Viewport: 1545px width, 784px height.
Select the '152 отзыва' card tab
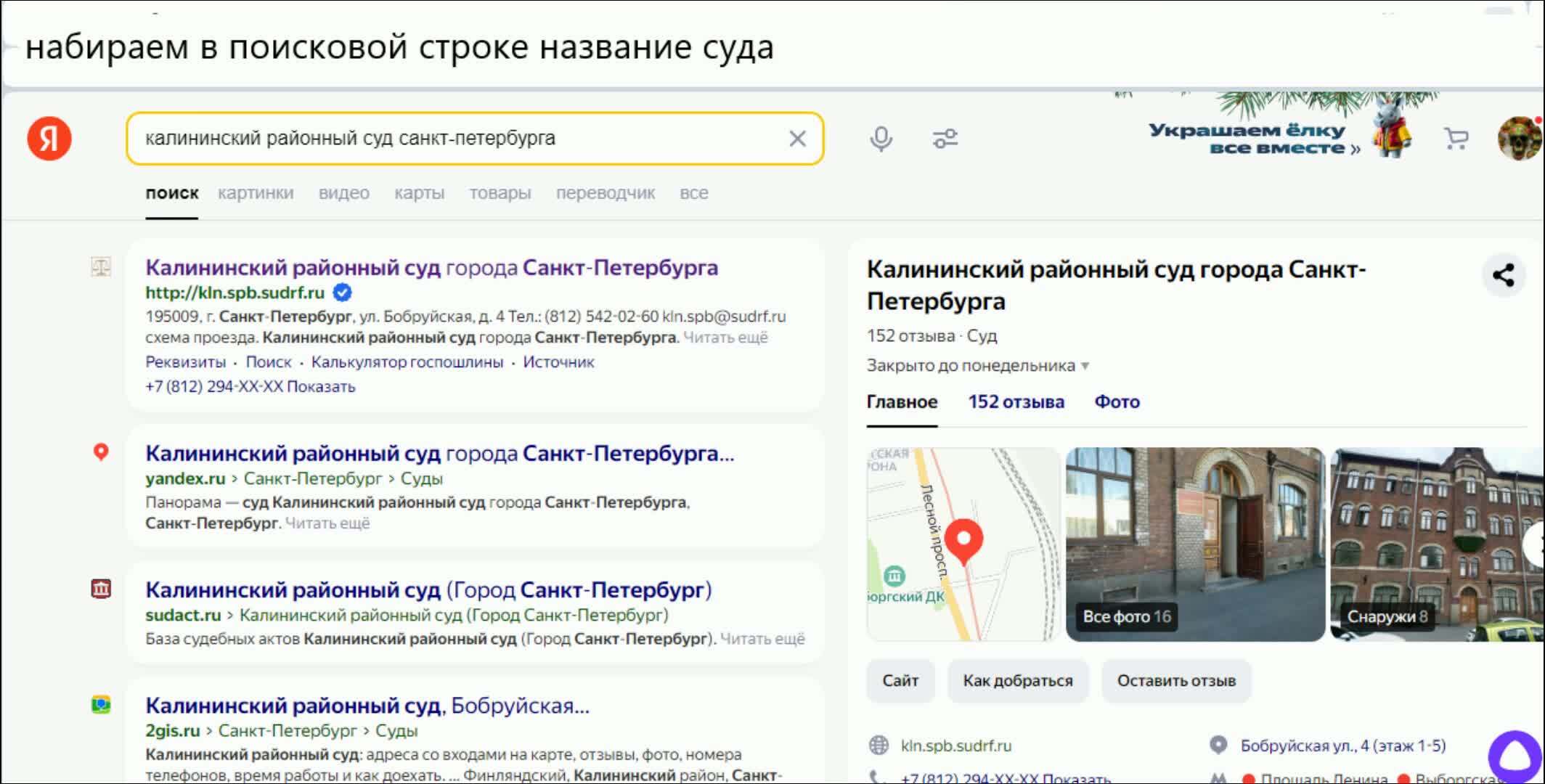[x=1016, y=402]
